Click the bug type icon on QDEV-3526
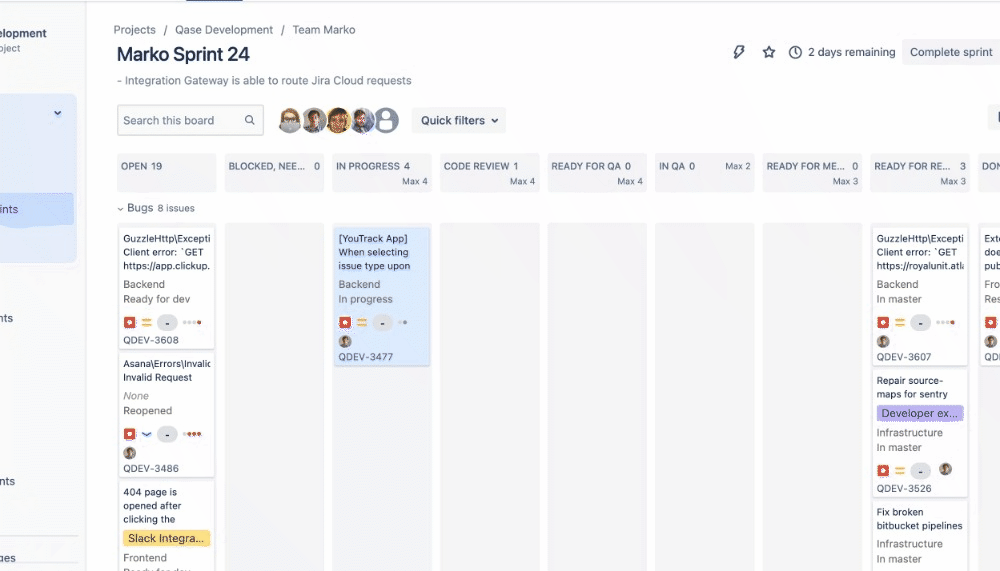 (883, 471)
